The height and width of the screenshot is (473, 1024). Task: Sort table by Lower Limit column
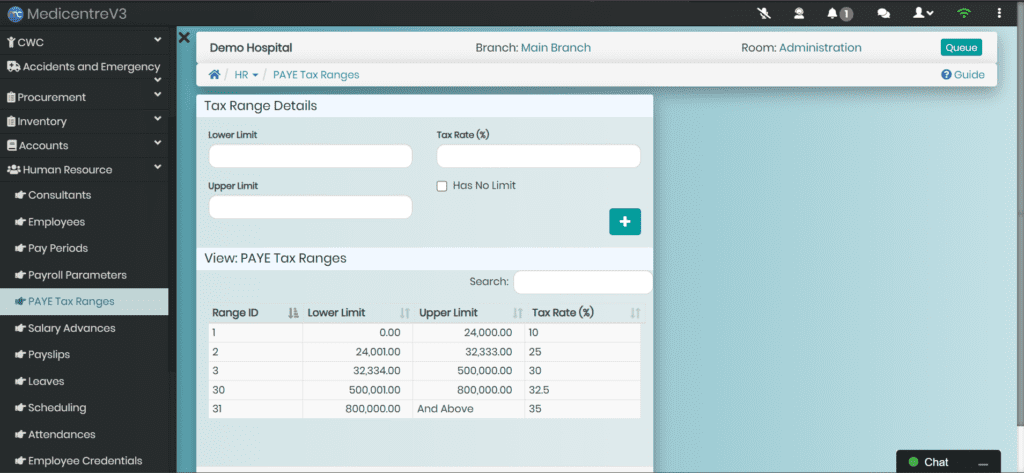click(358, 313)
